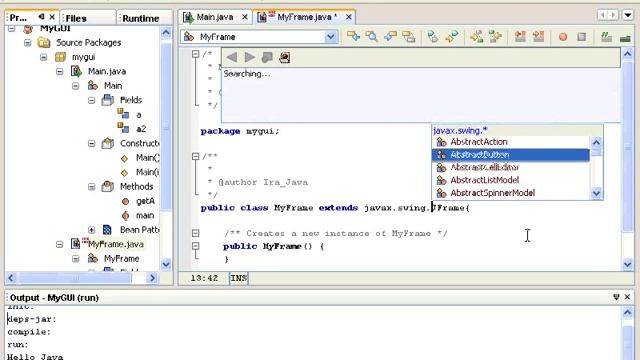Image resolution: width=640 pixels, height=360 pixels.
Task: Click package mygui line in editor
Action: tap(240, 131)
